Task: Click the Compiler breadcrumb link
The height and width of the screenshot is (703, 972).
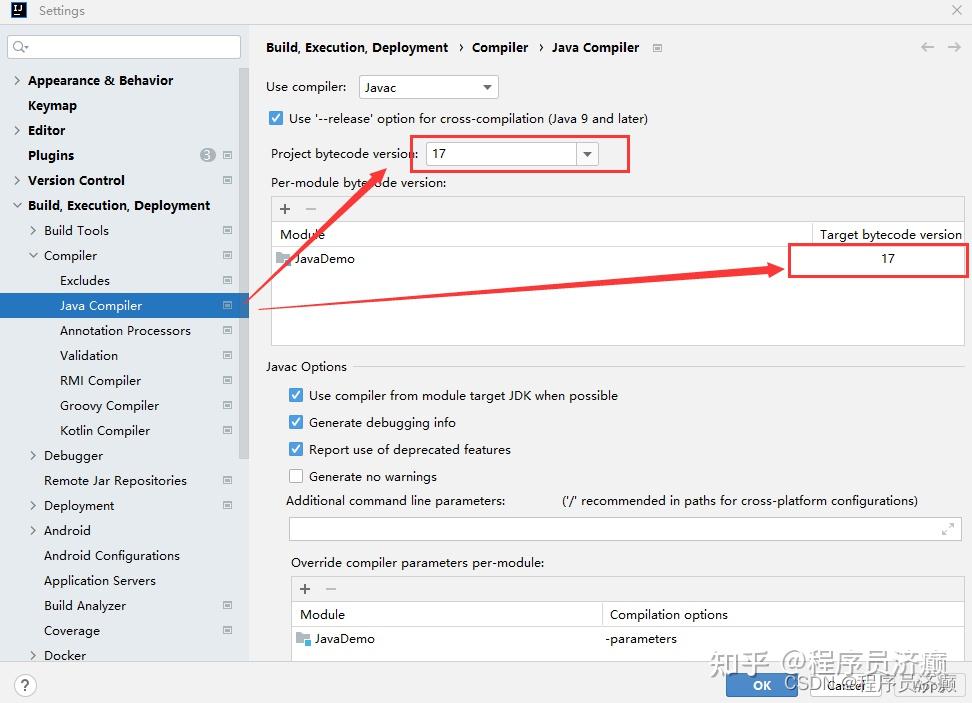Action: click(x=500, y=47)
